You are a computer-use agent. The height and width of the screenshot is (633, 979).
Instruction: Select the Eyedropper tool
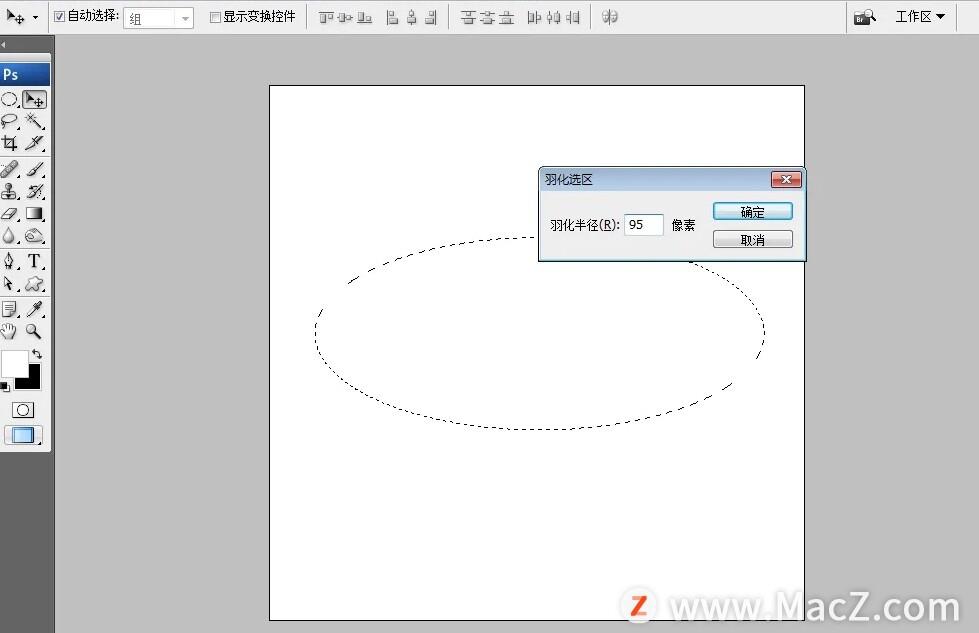coord(34,309)
